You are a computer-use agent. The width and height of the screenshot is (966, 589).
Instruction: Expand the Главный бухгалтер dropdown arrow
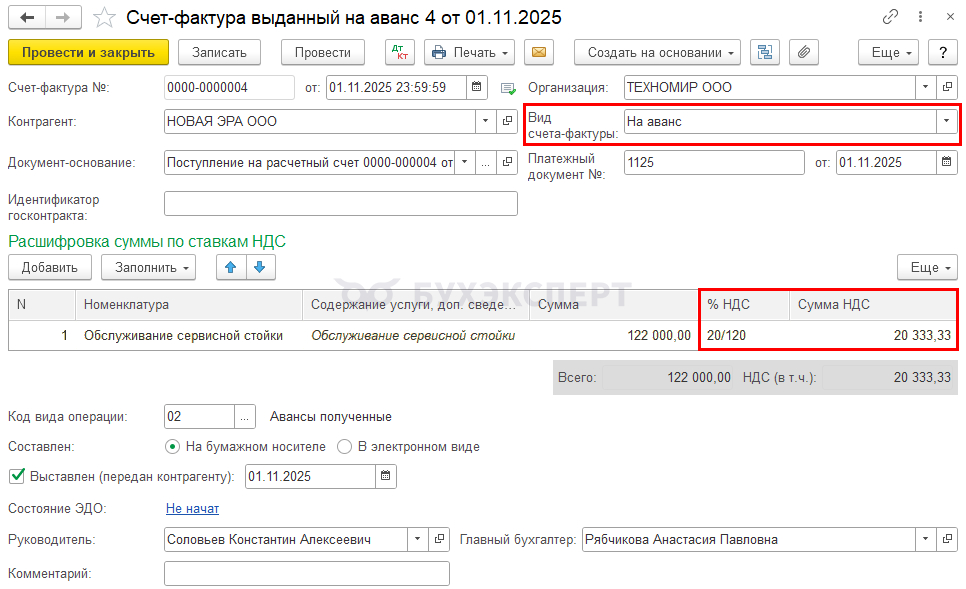pos(925,539)
